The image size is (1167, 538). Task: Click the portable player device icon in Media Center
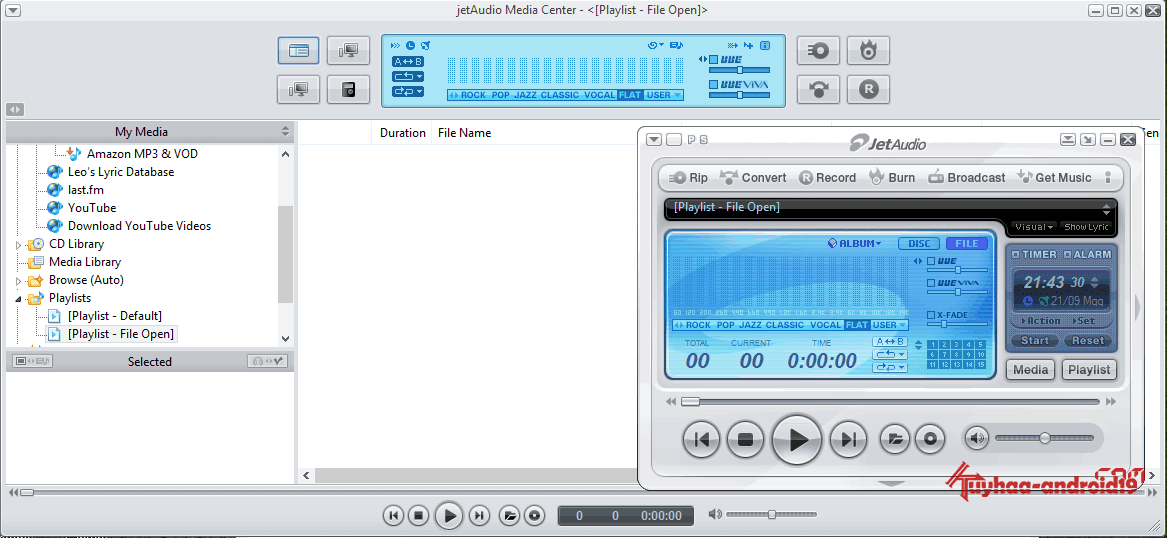coord(348,90)
